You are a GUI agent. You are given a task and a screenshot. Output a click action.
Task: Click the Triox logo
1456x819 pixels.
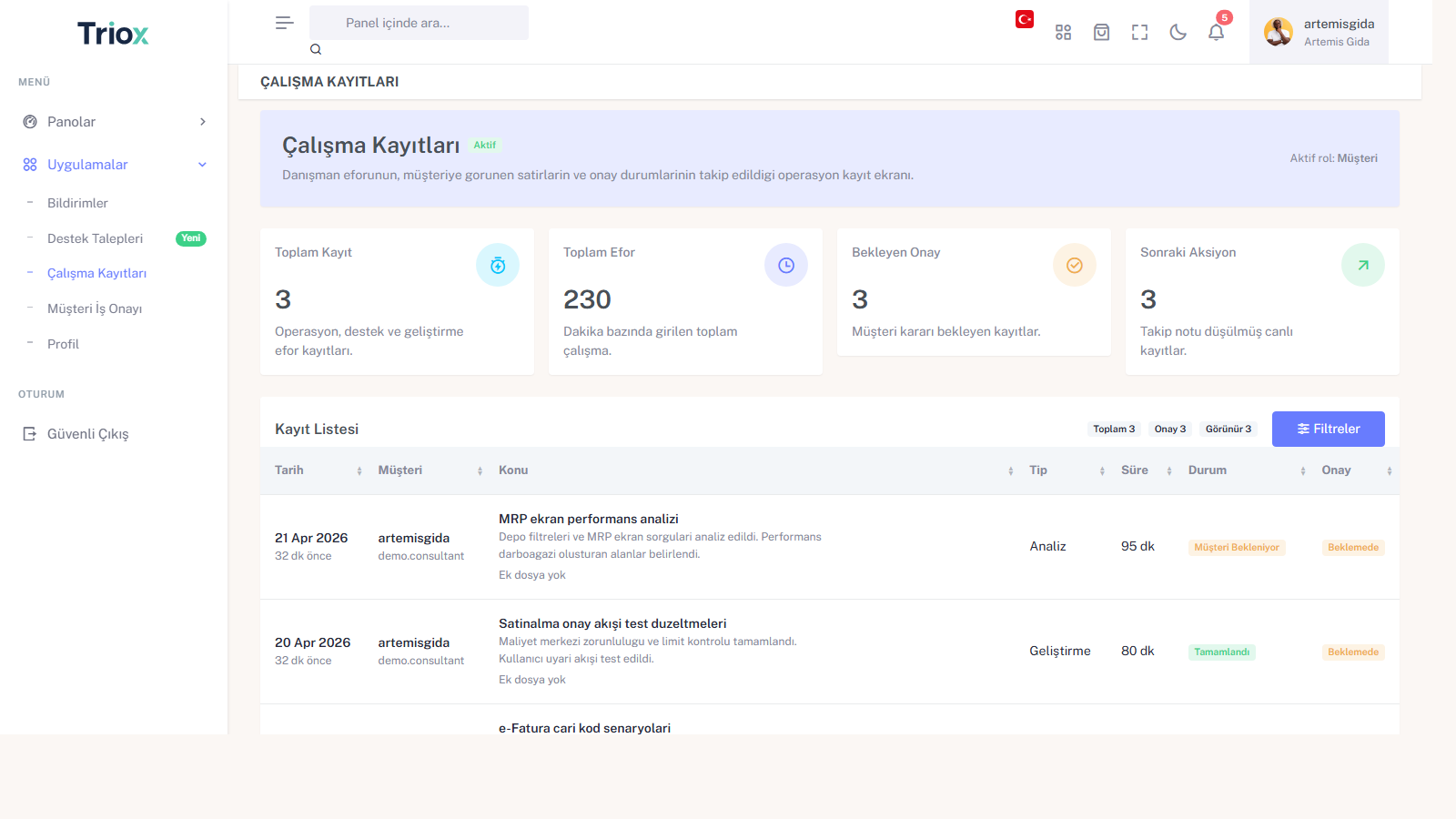point(113,34)
